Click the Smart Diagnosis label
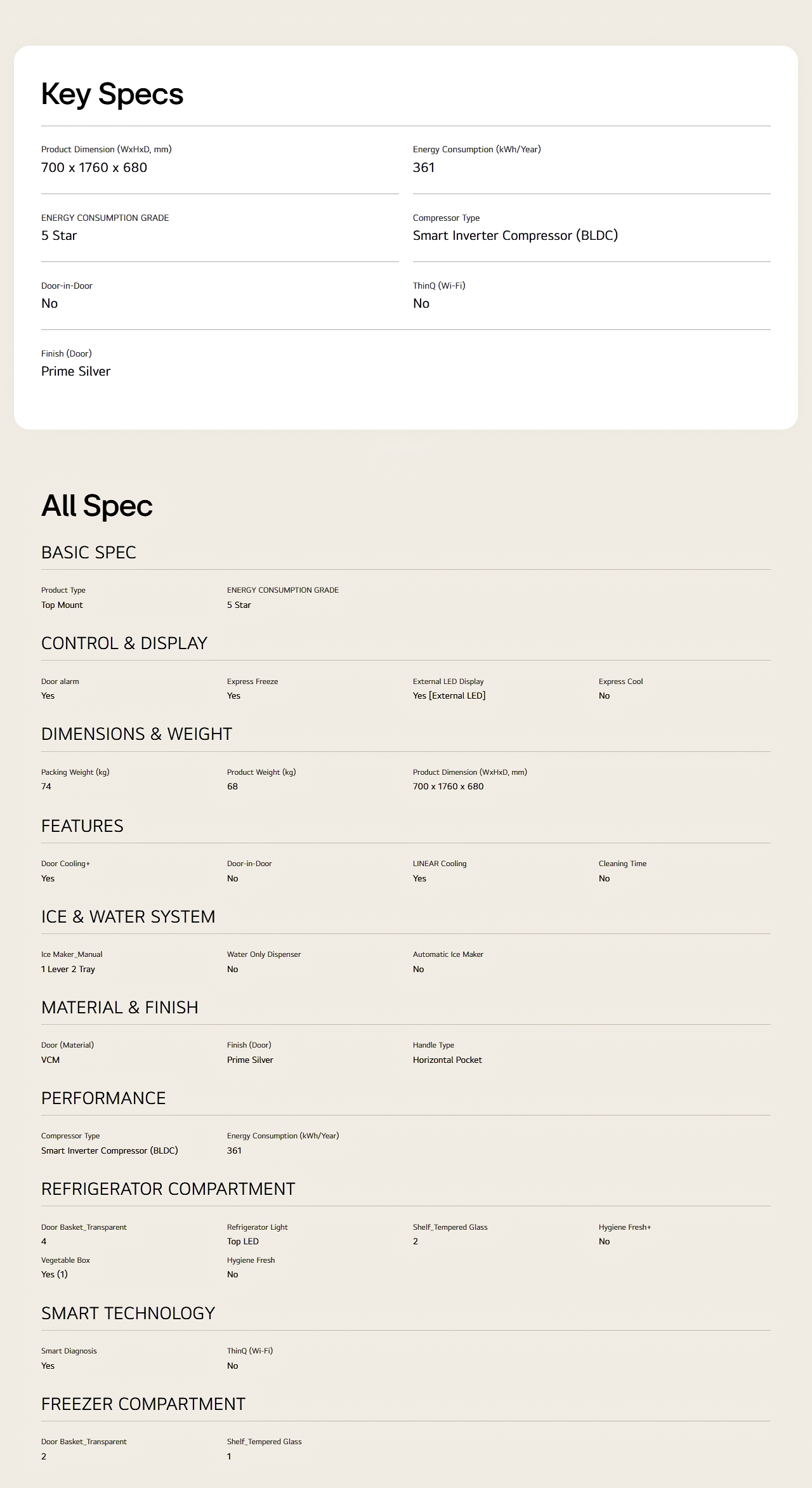This screenshot has width=812, height=1488. coord(69,1351)
